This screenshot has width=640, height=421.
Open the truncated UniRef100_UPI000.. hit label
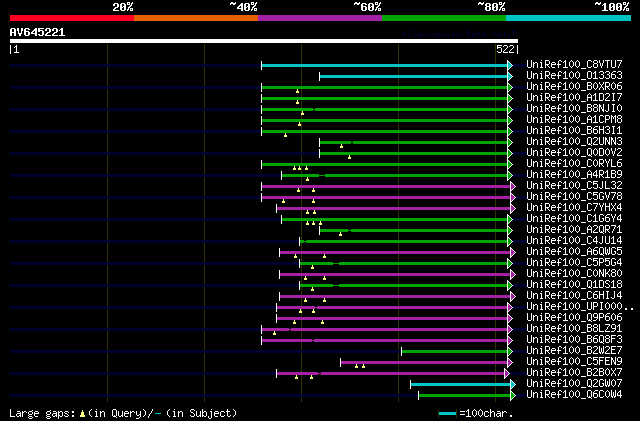click(x=580, y=307)
